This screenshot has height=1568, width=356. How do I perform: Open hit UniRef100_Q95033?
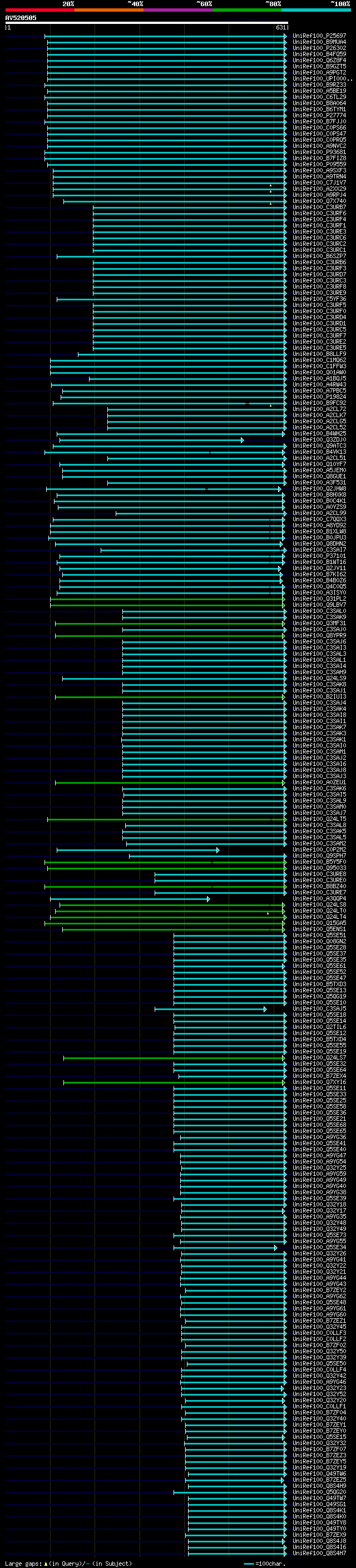(x=319, y=868)
